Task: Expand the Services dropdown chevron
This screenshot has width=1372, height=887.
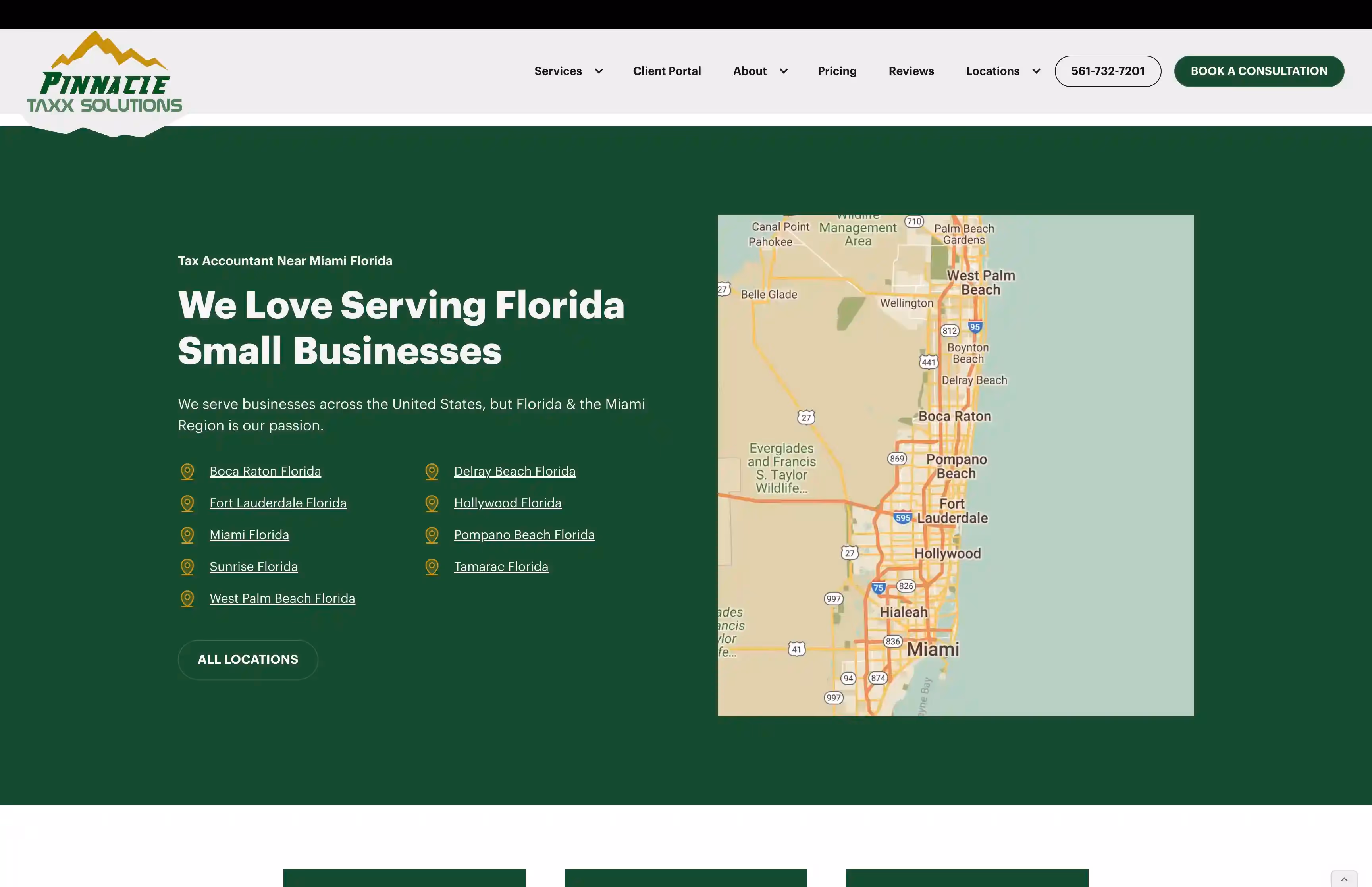Action: [599, 71]
